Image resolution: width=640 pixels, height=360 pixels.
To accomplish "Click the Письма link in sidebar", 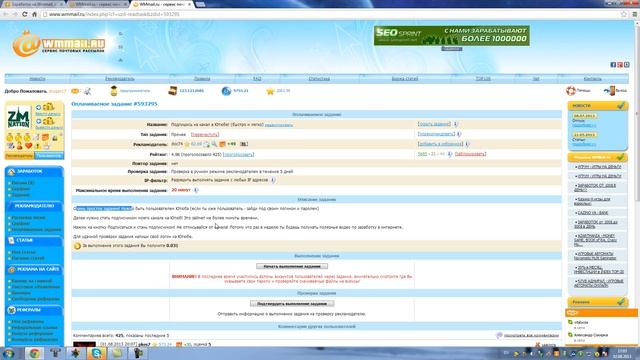I will click(x=22, y=183).
